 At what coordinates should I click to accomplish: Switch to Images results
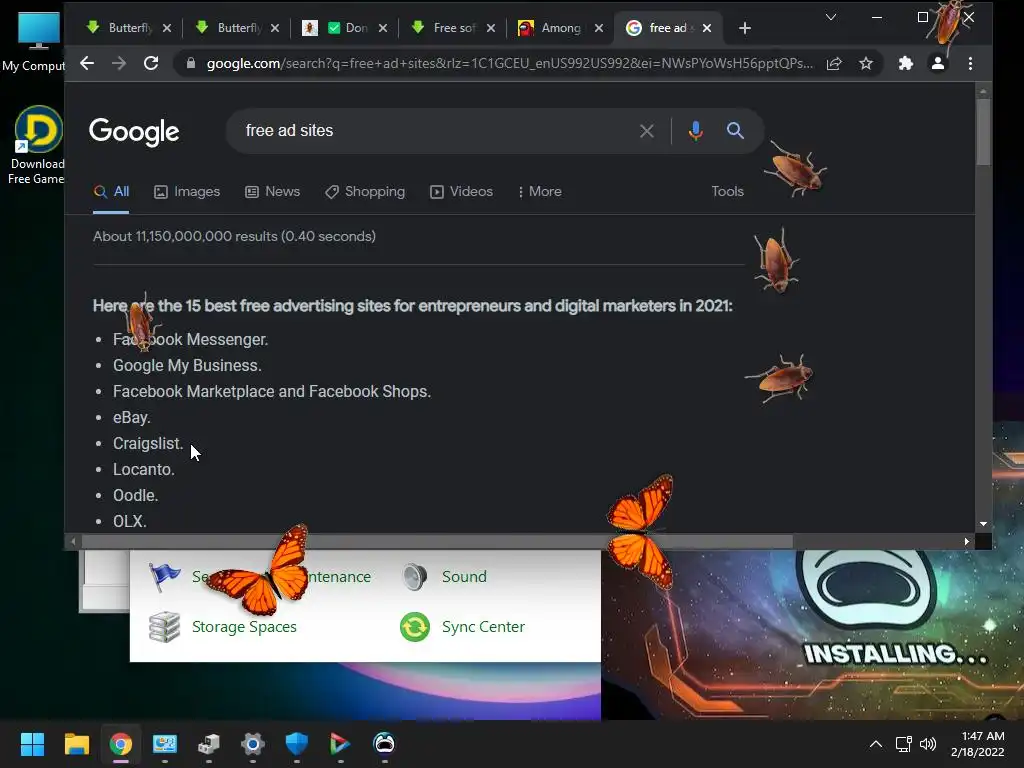[187, 191]
